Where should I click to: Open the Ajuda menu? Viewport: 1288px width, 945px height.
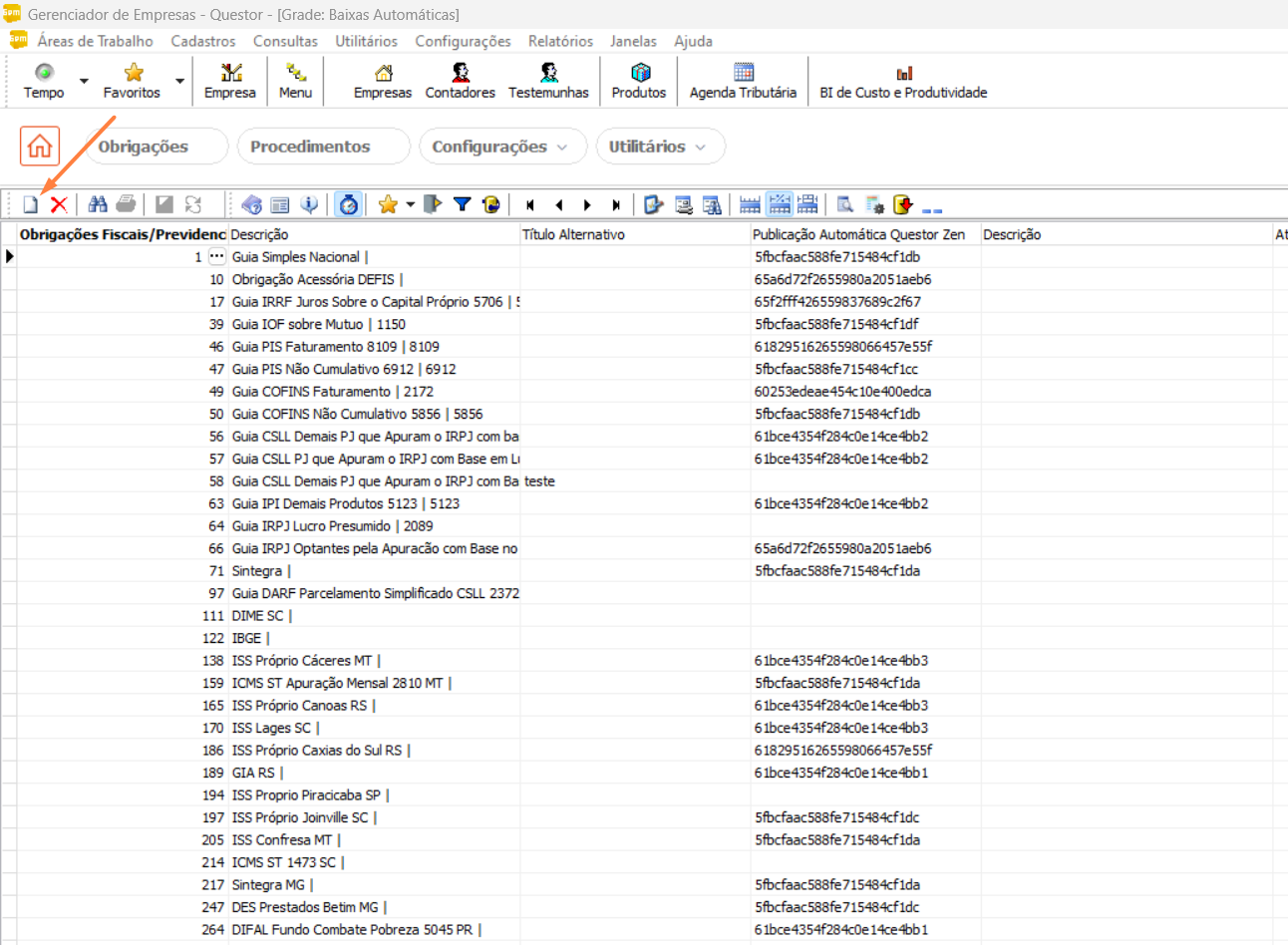(x=693, y=41)
